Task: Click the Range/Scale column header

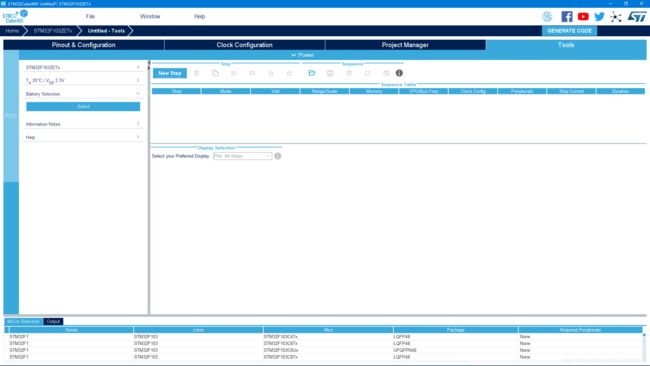Action: click(x=325, y=91)
